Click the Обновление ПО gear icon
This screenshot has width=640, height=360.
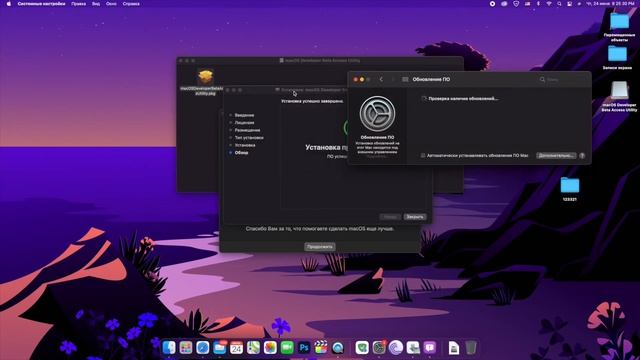[377, 114]
